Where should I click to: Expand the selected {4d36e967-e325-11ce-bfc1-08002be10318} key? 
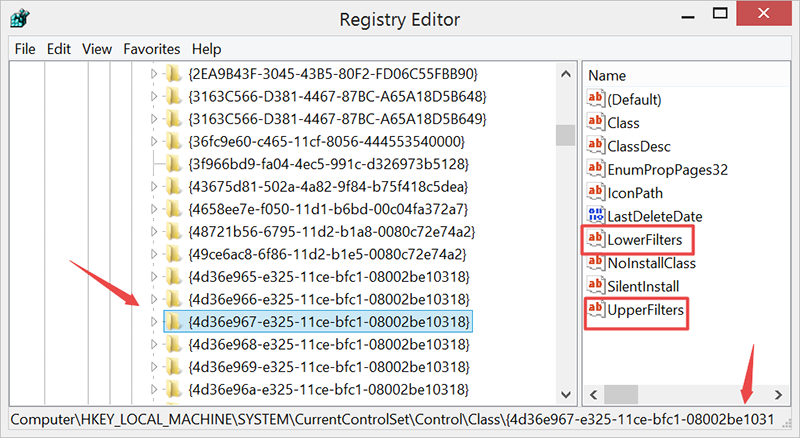coord(154,322)
